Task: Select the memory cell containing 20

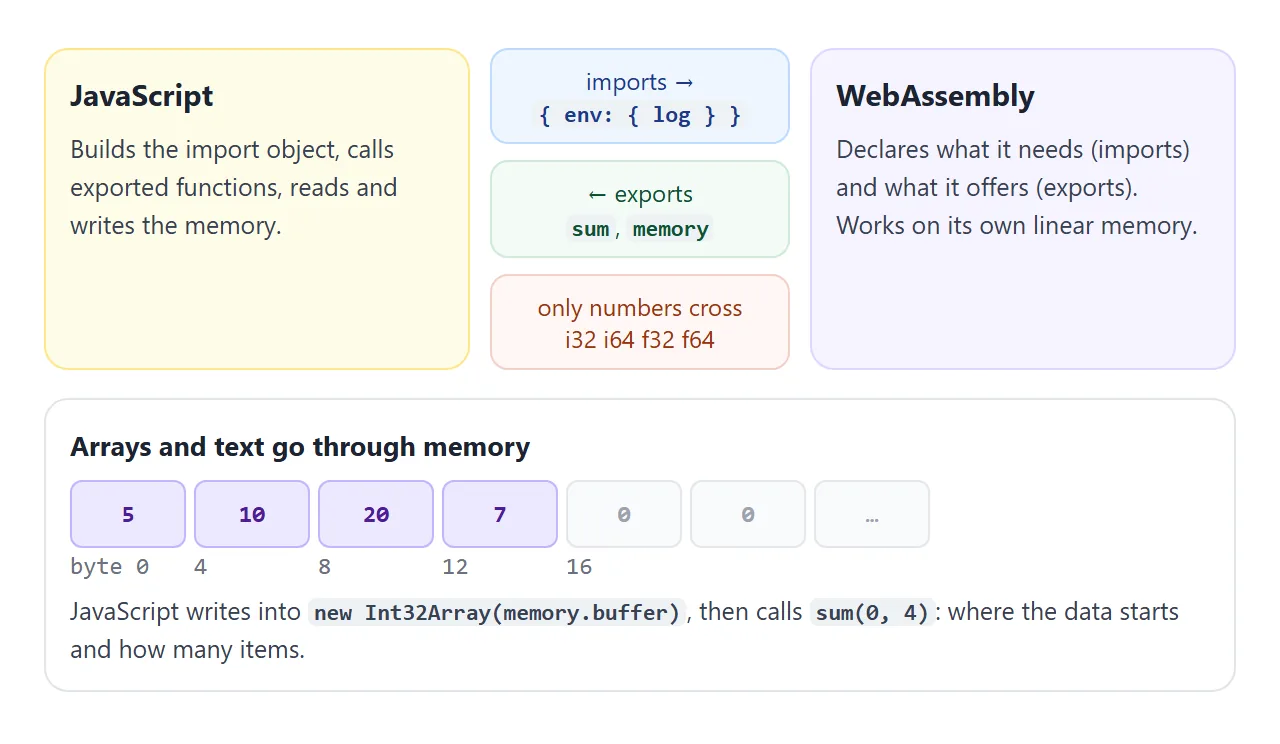Action: pyautogui.click(x=376, y=514)
